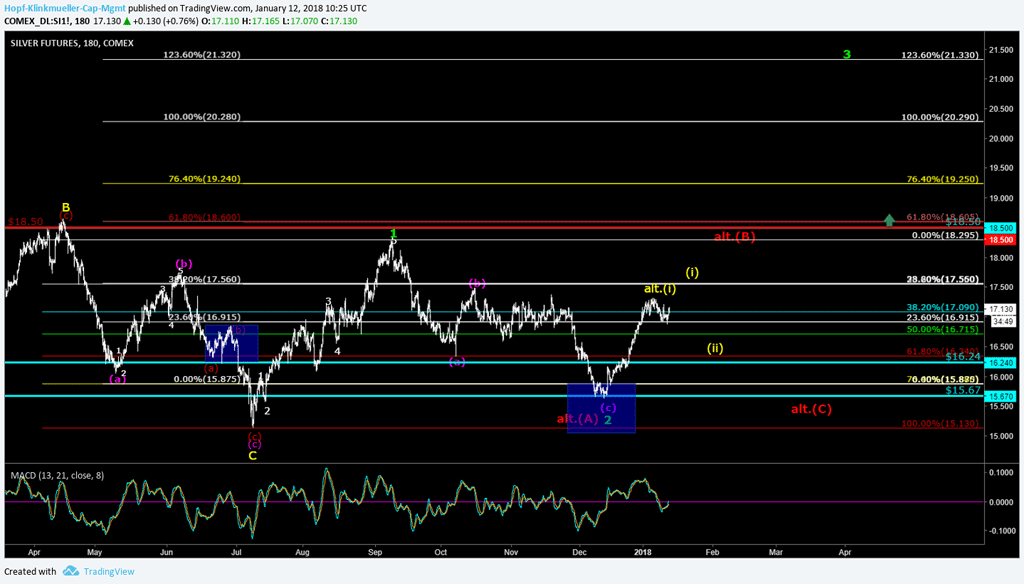
Task: Select the green wave 3 label
Action: coord(846,54)
